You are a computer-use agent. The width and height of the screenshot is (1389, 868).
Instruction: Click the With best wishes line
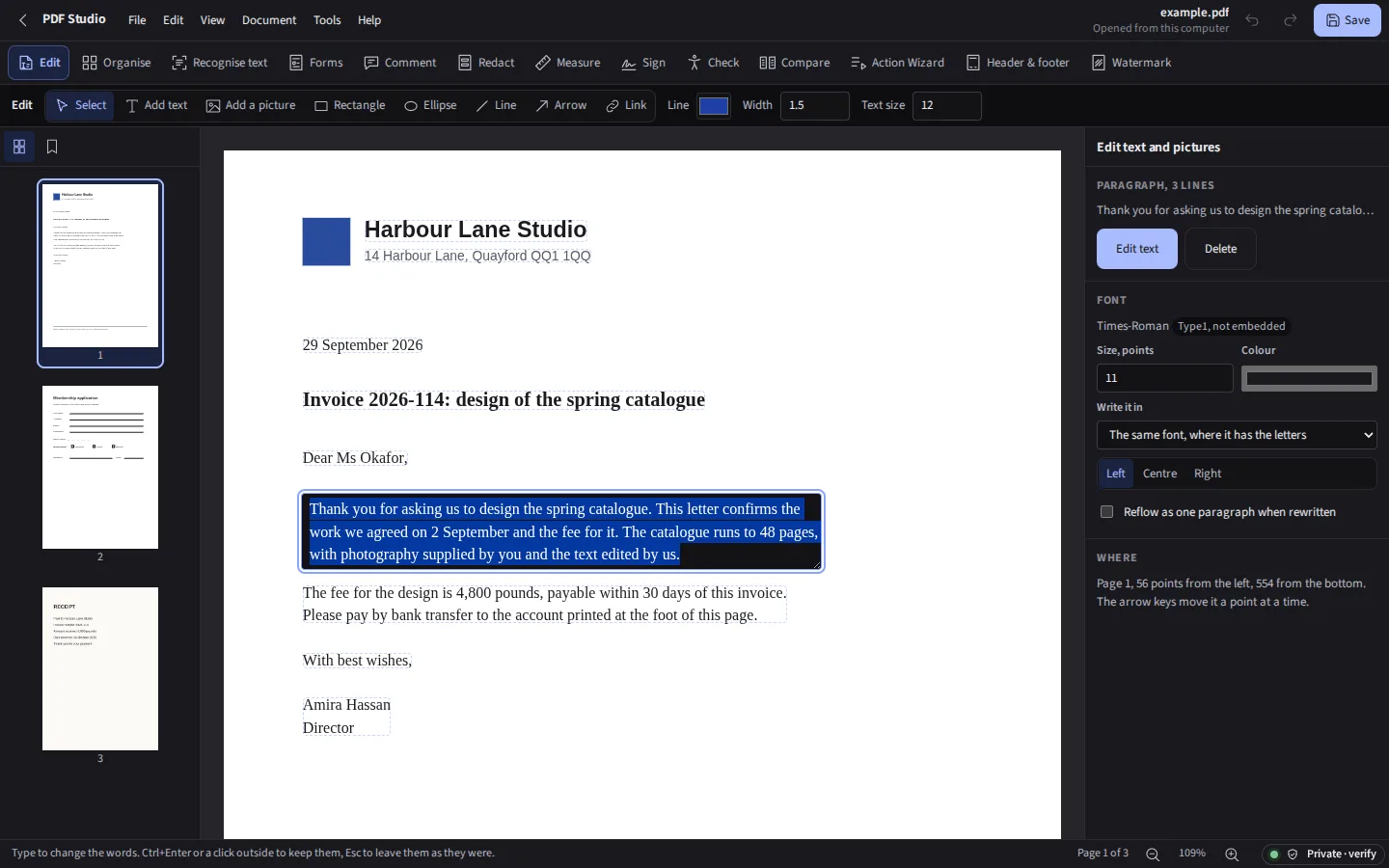tap(357, 661)
